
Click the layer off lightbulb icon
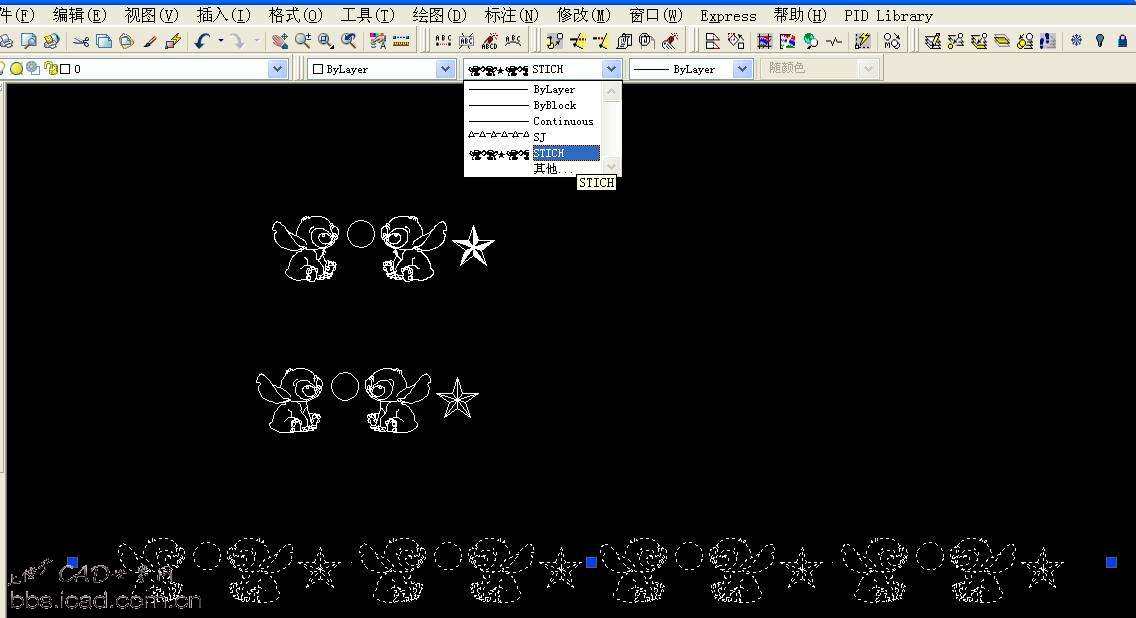coord(1100,41)
